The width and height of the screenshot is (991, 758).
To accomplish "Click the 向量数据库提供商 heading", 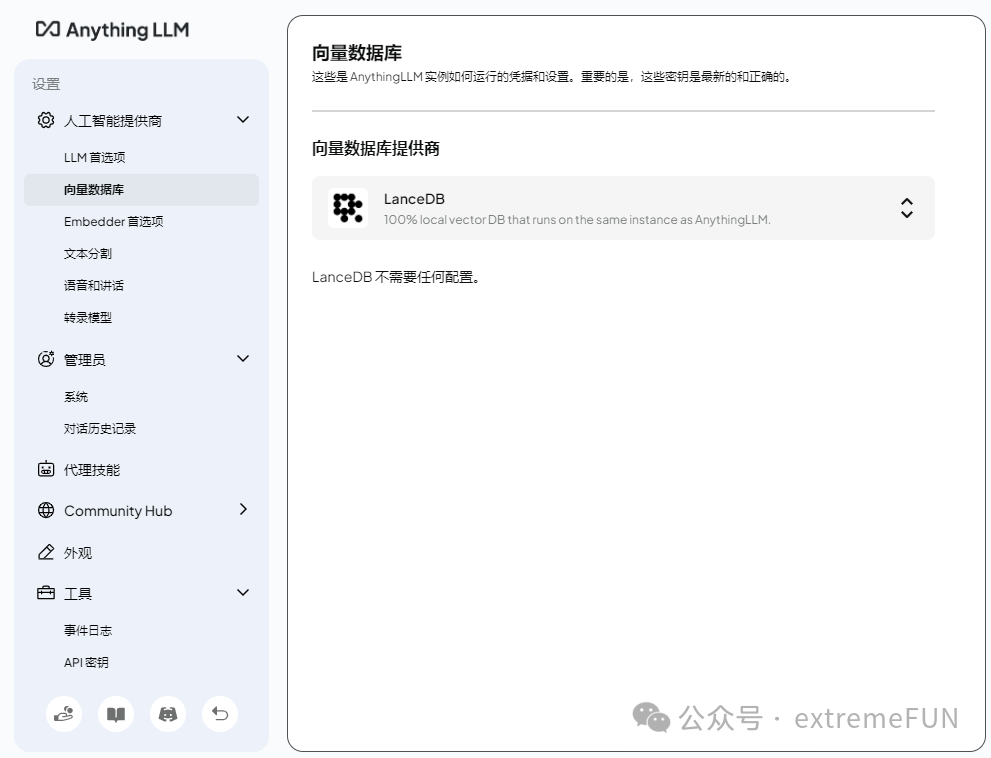I will pos(375,149).
